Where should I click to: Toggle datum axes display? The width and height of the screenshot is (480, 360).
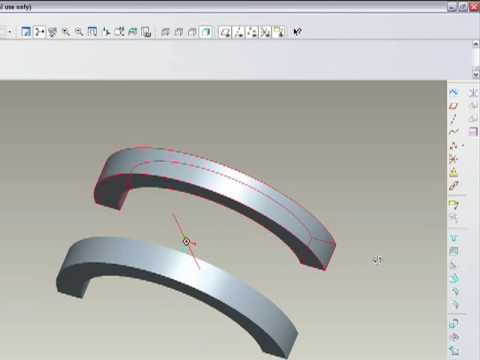point(239,32)
